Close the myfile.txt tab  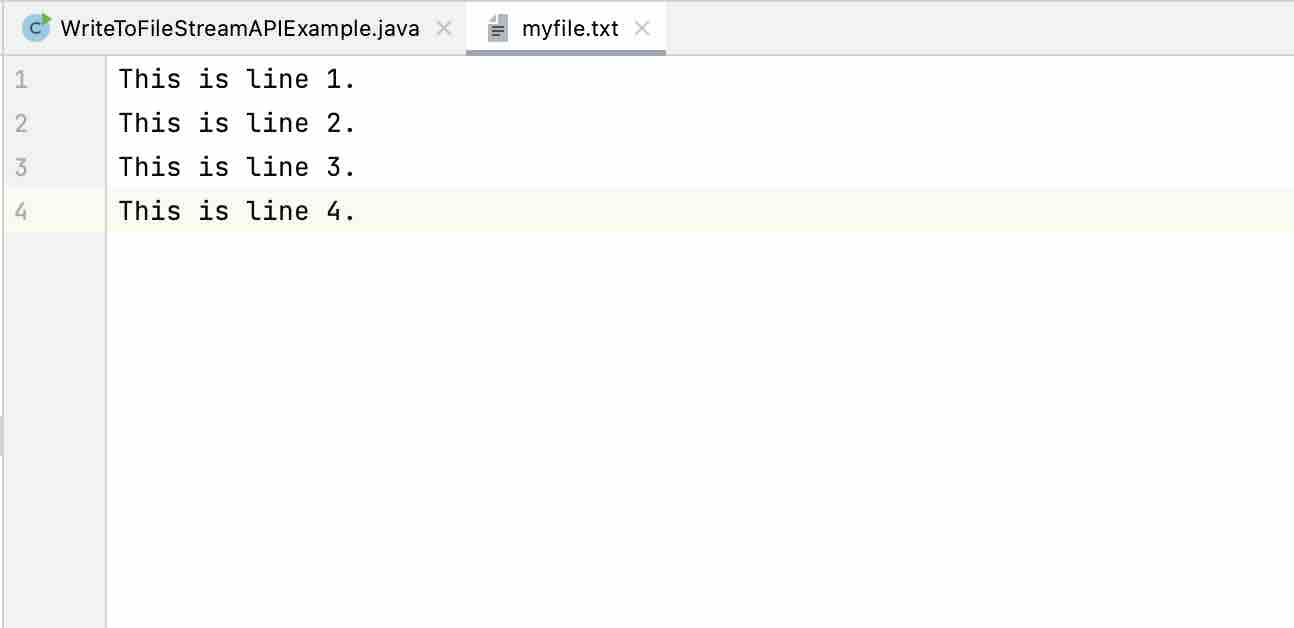644,29
